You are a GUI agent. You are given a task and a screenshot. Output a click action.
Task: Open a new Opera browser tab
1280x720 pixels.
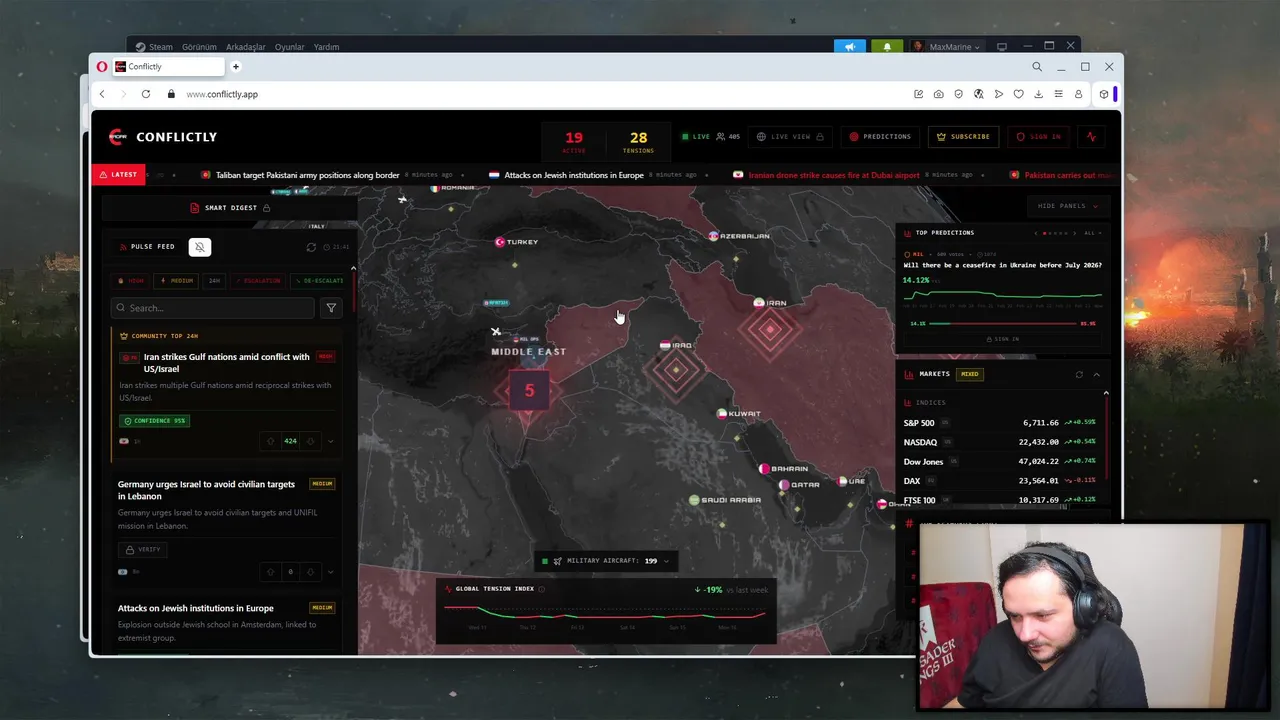tap(236, 67)
